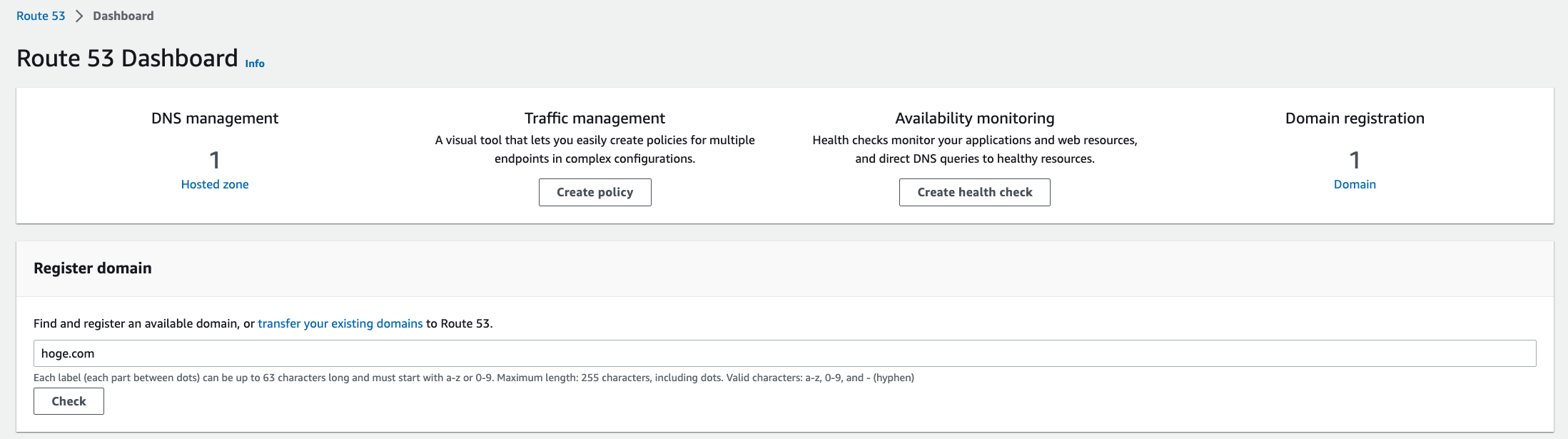
Task: Open the Domain link under Domain registration
Action: pos(1355,184)
